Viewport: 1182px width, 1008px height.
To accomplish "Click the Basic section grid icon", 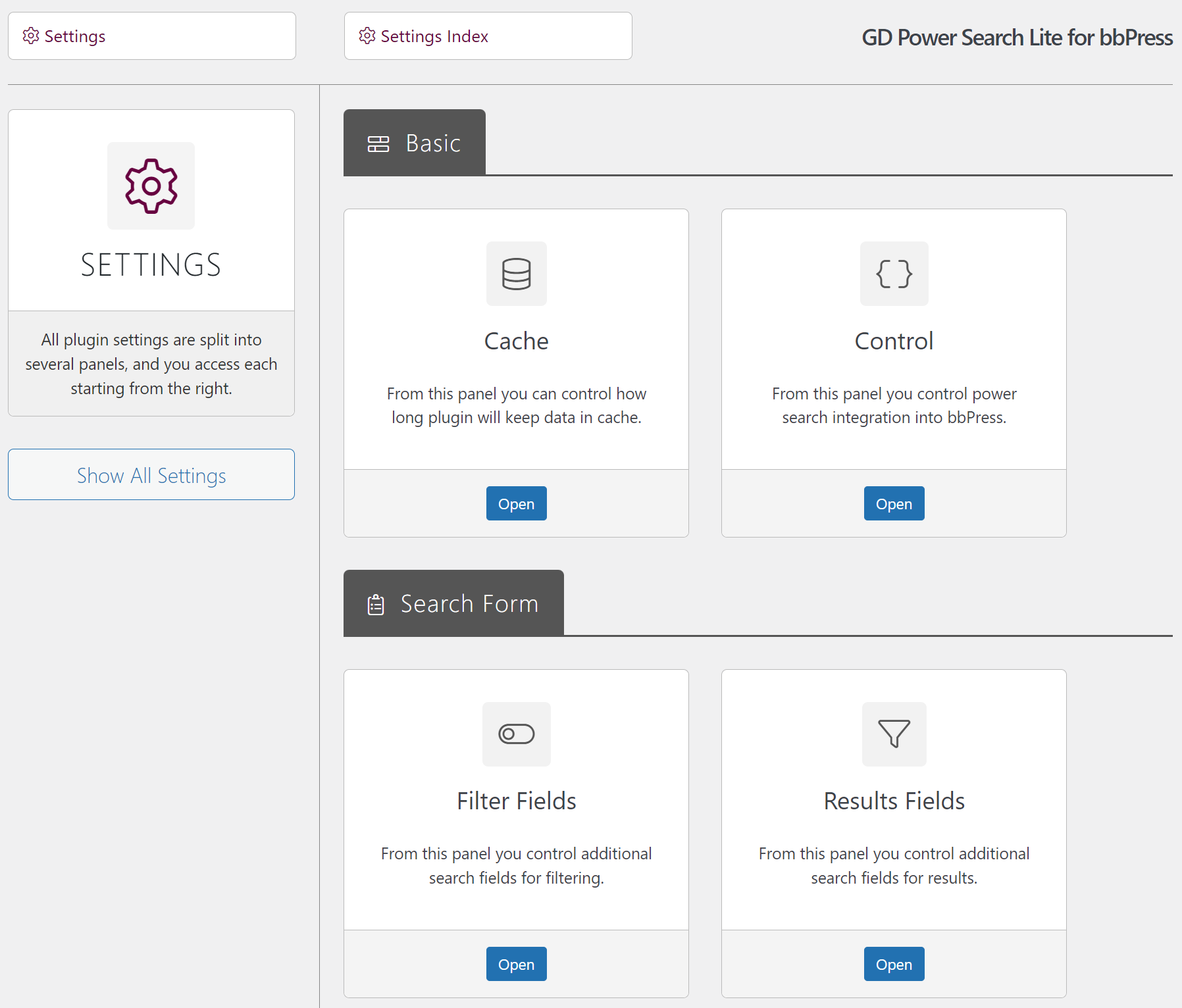I will [378, 143].
